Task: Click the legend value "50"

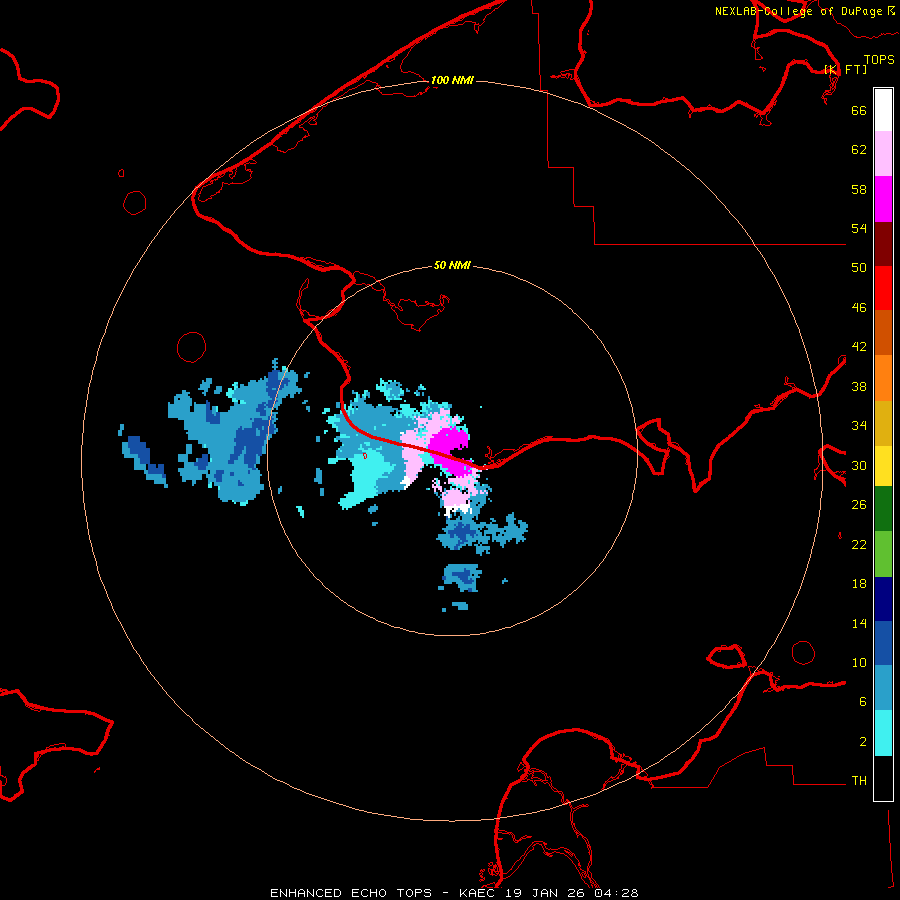Action: pyautogui.click(x=859, y=267)
